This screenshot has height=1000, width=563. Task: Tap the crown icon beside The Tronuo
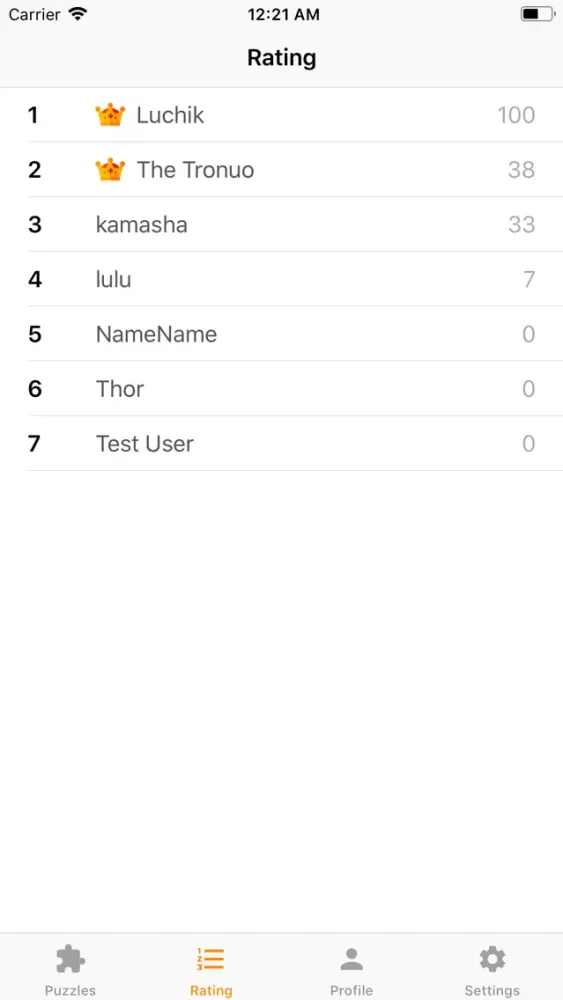(110, 170)
